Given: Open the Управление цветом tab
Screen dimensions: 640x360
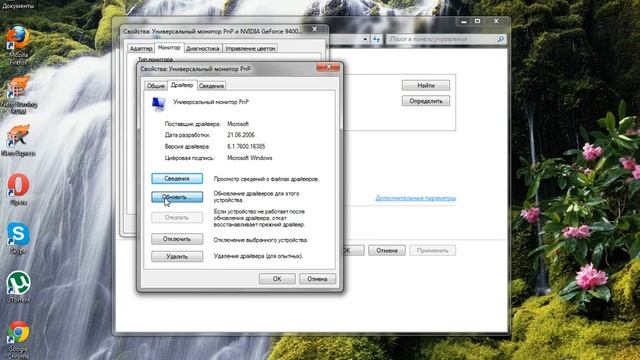Looking at the screenshot, I should tap(250, 48).
